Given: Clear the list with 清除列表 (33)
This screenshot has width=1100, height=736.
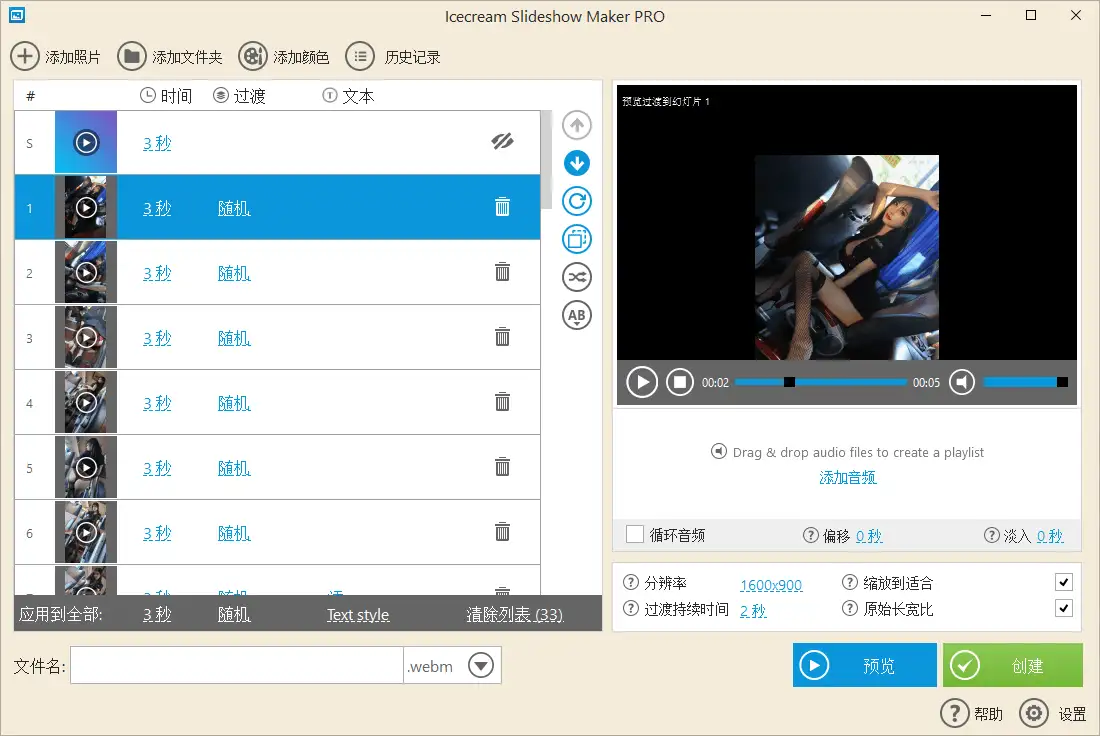Looking at the screenshot, I should (x=514, y=615).
